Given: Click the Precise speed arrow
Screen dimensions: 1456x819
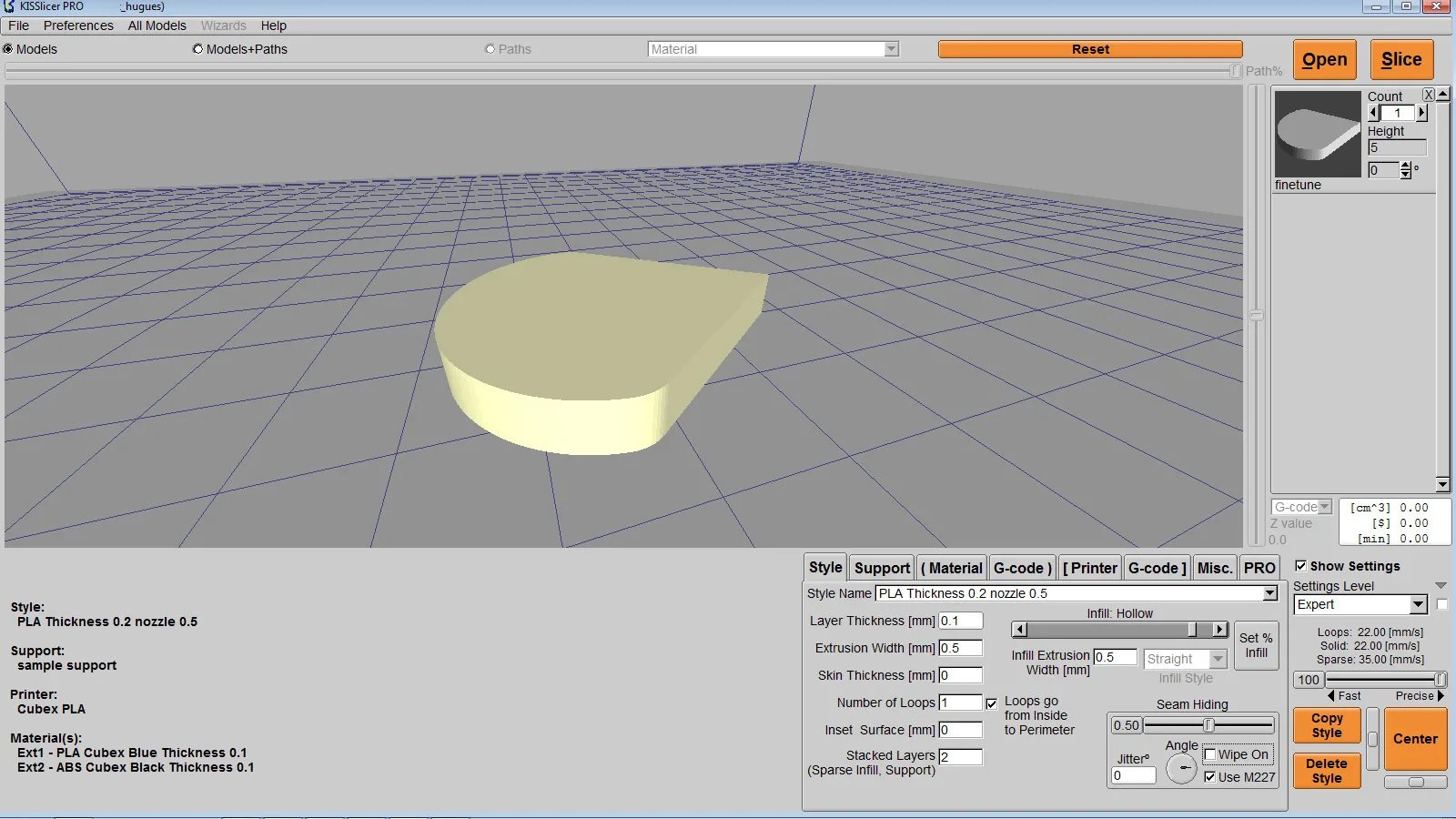Looking at the screenshot, I should tap(1441, 696).
